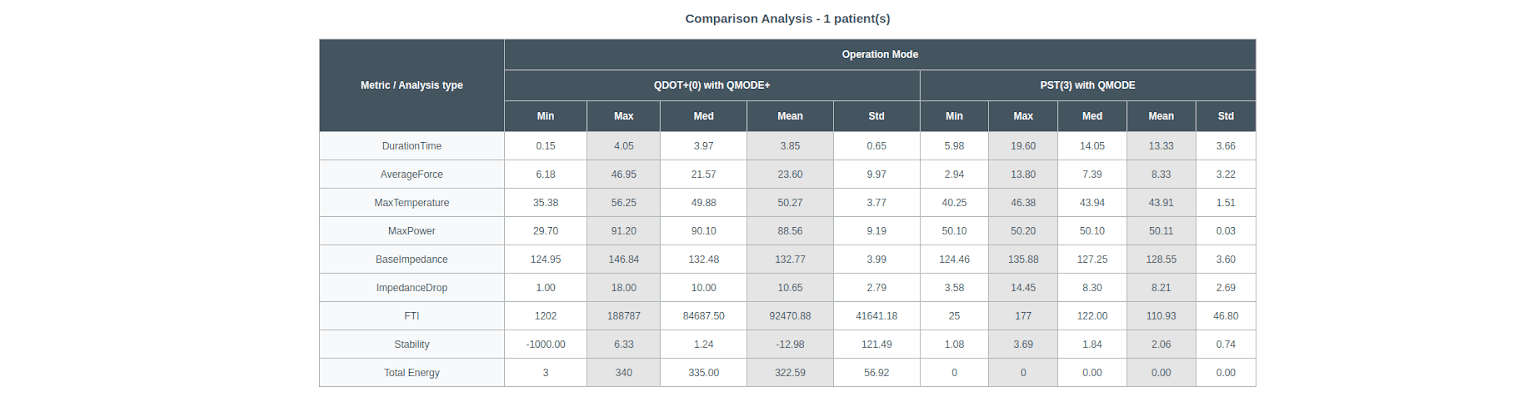Select the FTI row label

pos(411,316)
